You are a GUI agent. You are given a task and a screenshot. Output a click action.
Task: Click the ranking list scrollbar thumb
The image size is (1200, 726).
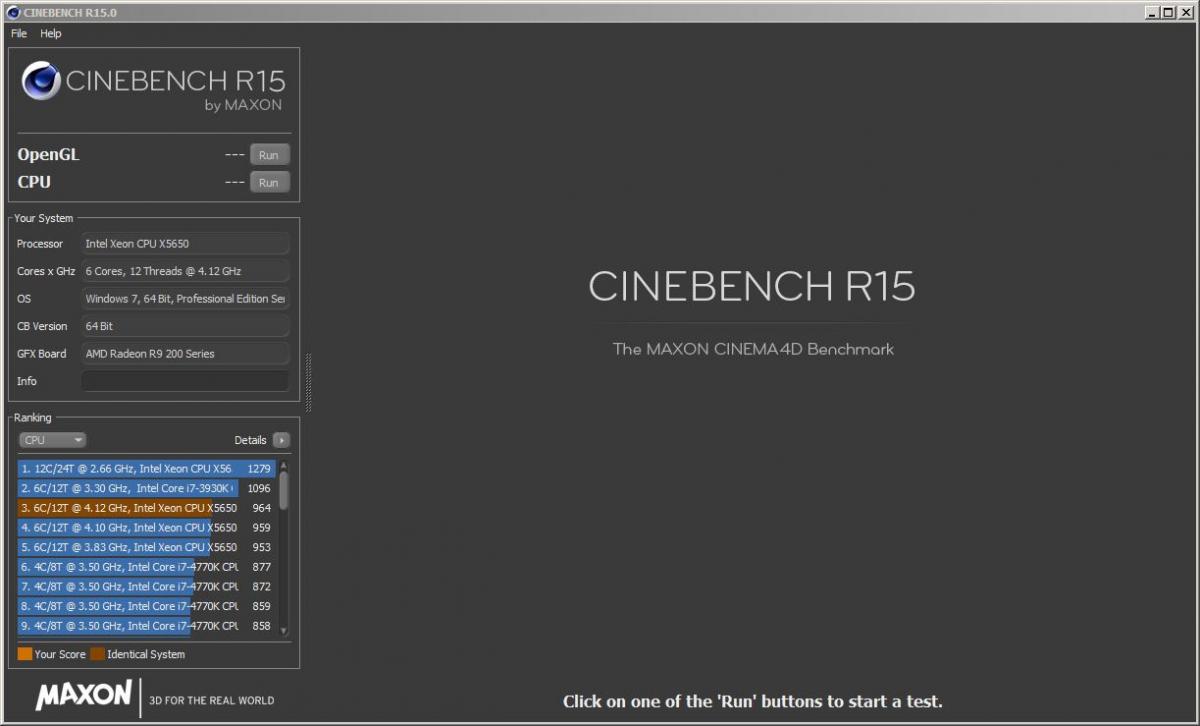[x=283, y=490]
